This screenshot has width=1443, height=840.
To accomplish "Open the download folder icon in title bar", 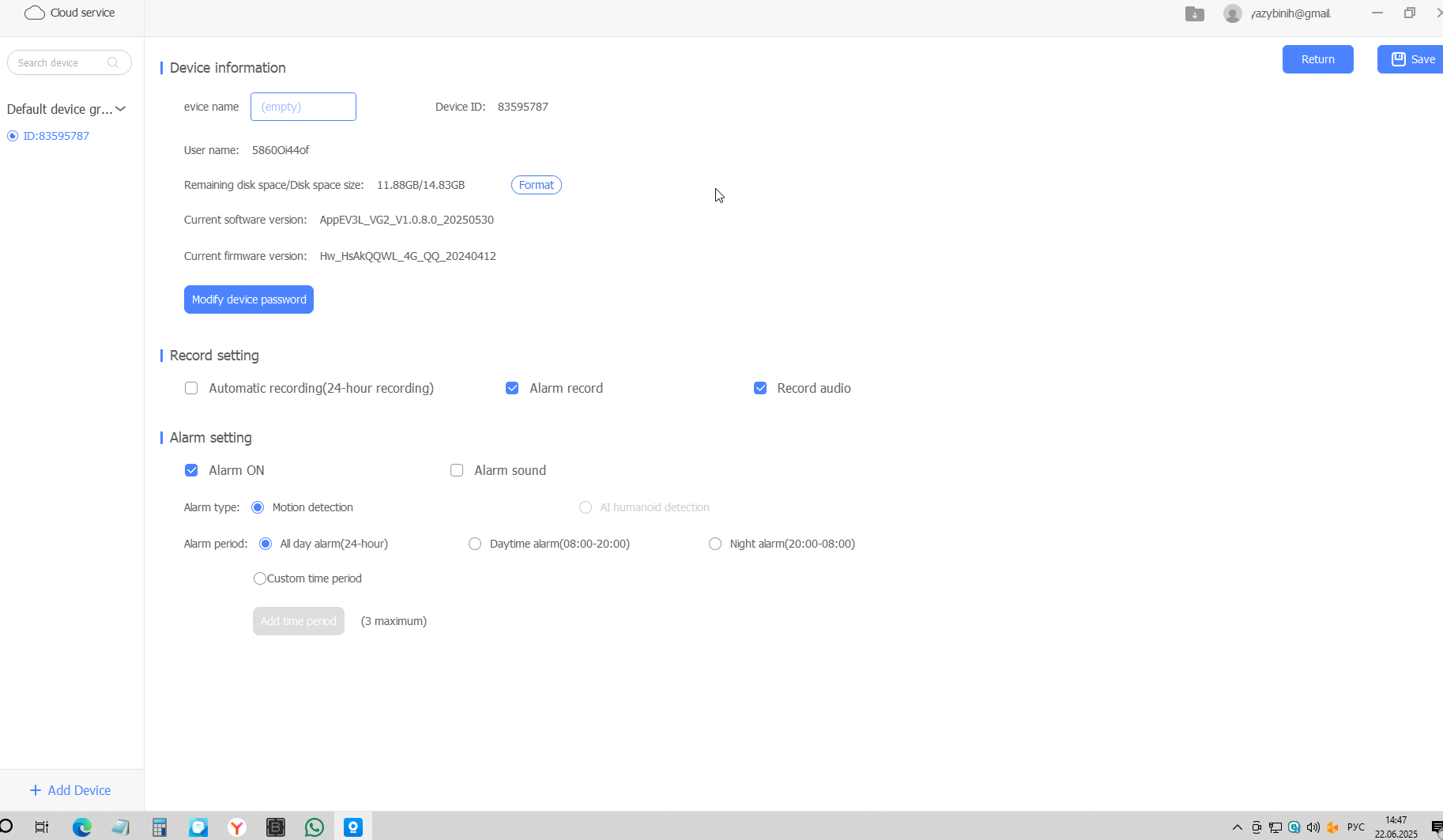I will click(x=1195, y=13).
